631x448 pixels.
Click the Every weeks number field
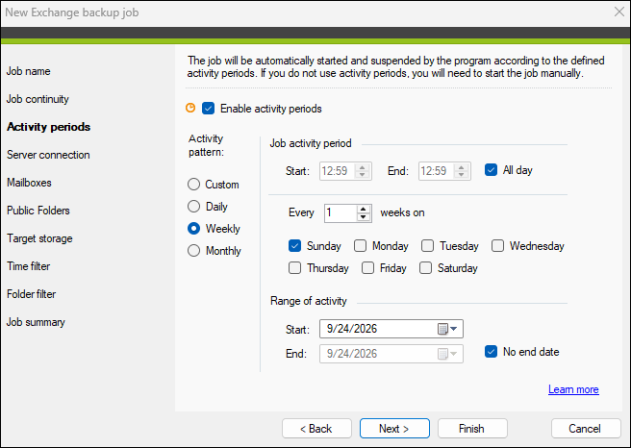coord(340,213)
